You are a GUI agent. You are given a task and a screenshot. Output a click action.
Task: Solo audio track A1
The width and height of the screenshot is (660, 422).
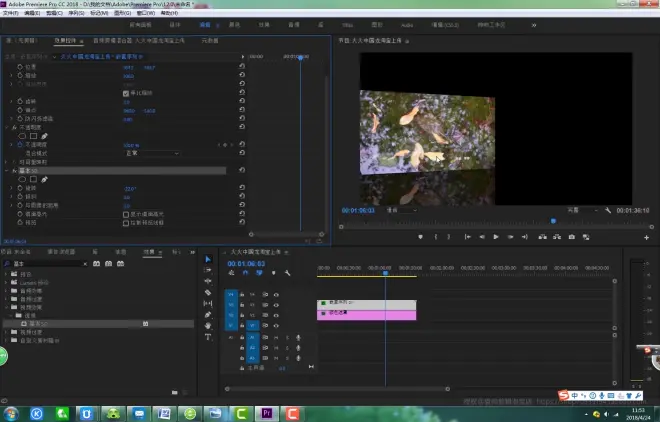click(287, 337)
